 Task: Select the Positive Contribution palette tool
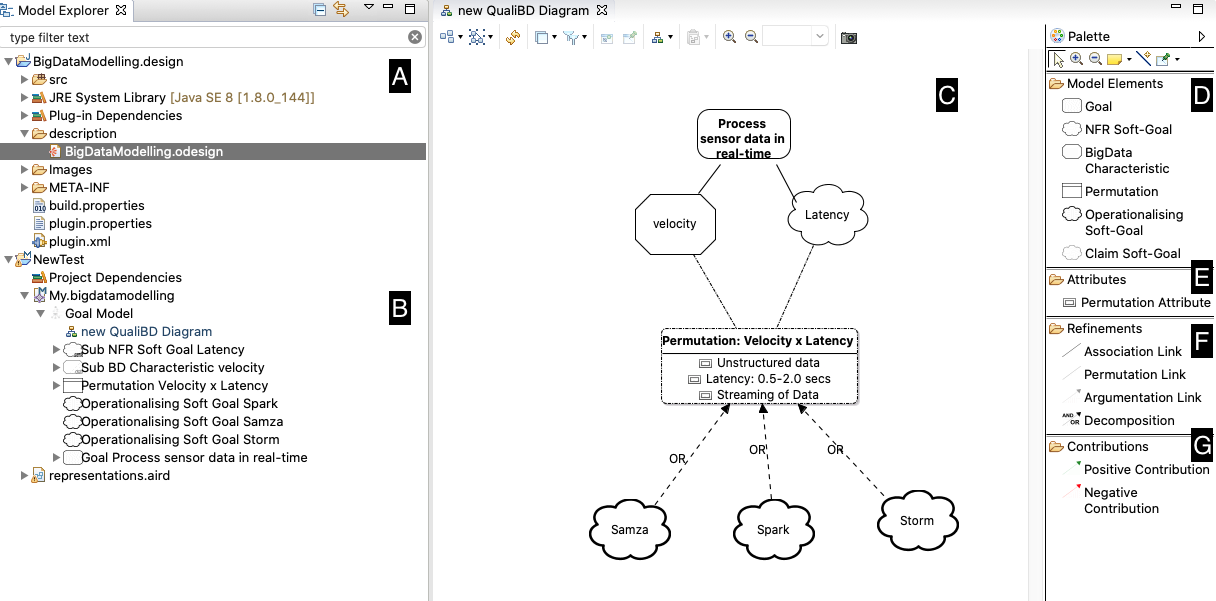point(1146,469)
